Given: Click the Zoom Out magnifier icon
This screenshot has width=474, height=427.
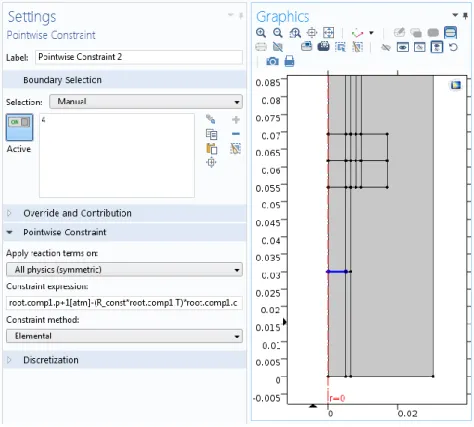Looking at the screenshot, I should [278, 33].
